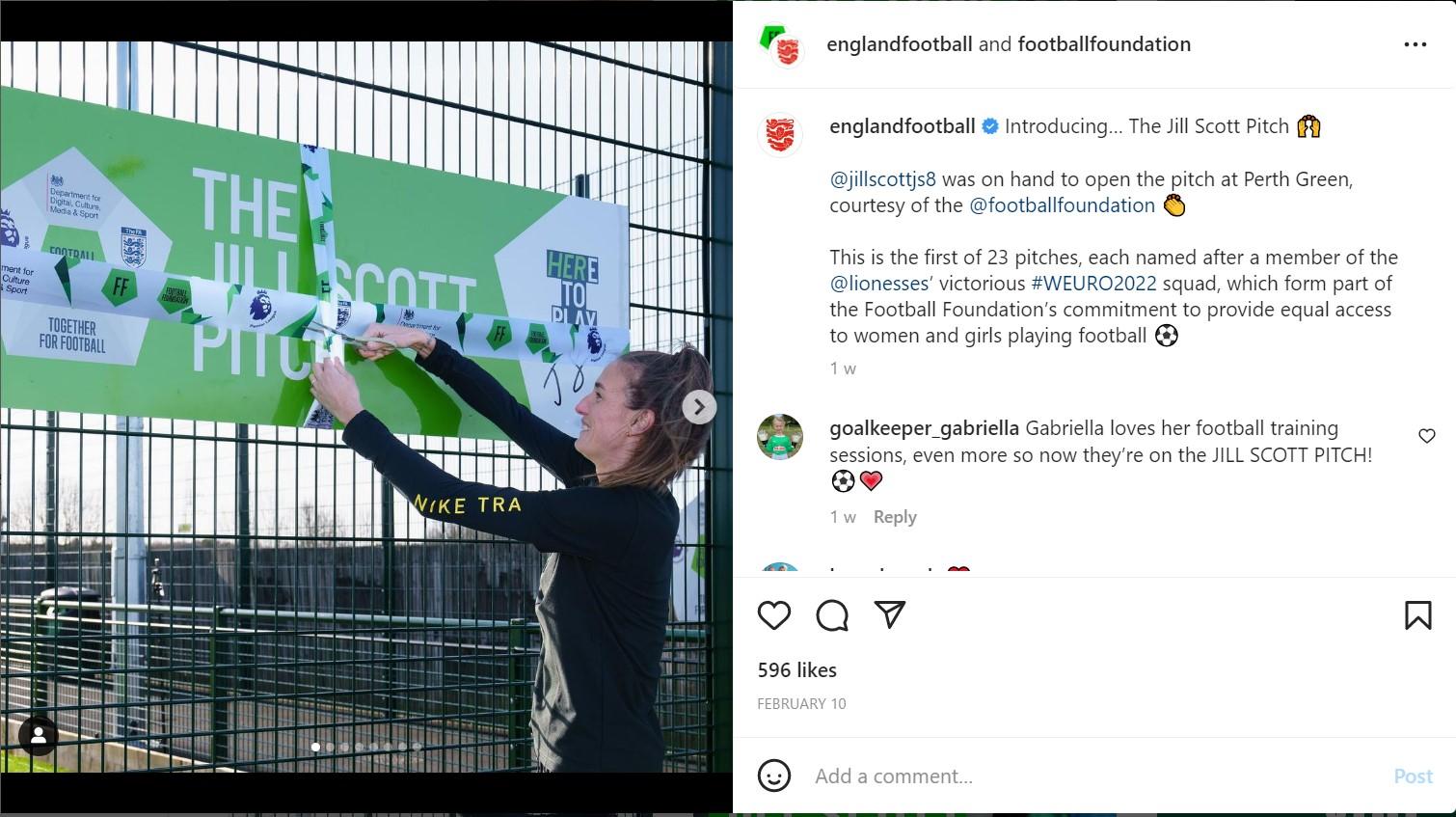Open footballfoundation profile from the header
The height and width of the screenshot is (817, 1456).
tap(1104, 44)
